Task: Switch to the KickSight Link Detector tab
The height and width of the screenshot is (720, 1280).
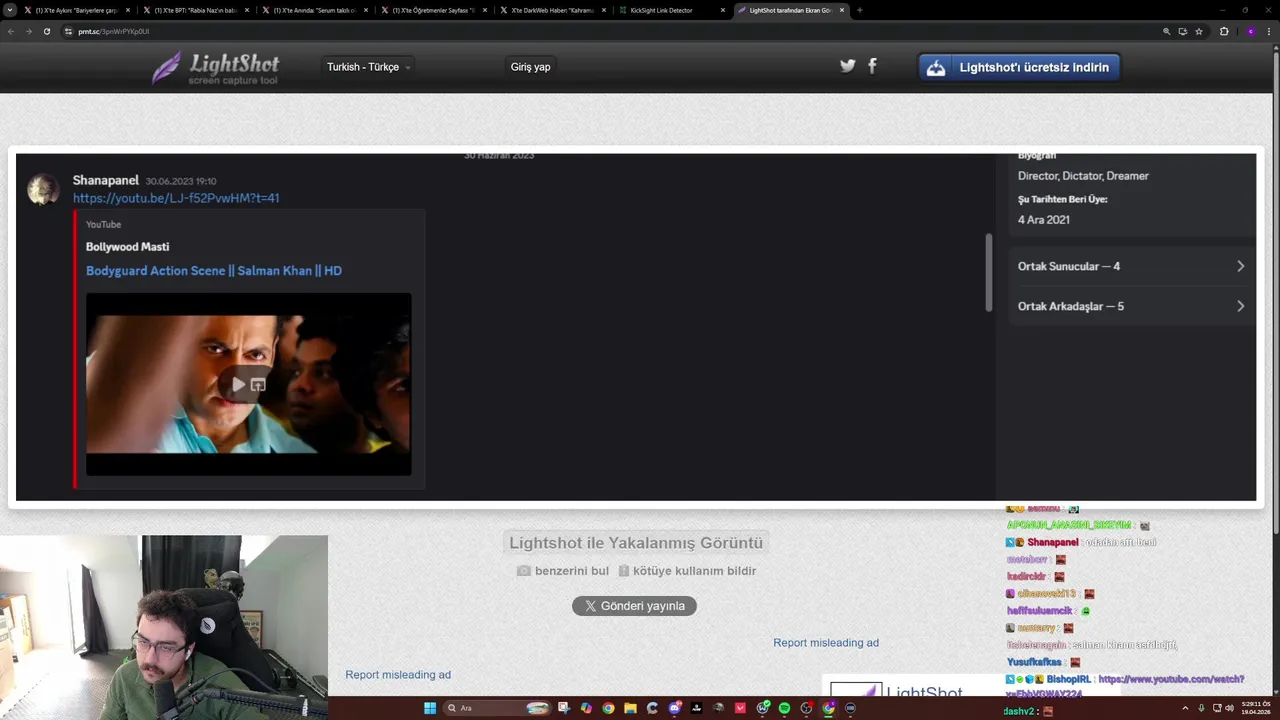Action: [671, 10]
